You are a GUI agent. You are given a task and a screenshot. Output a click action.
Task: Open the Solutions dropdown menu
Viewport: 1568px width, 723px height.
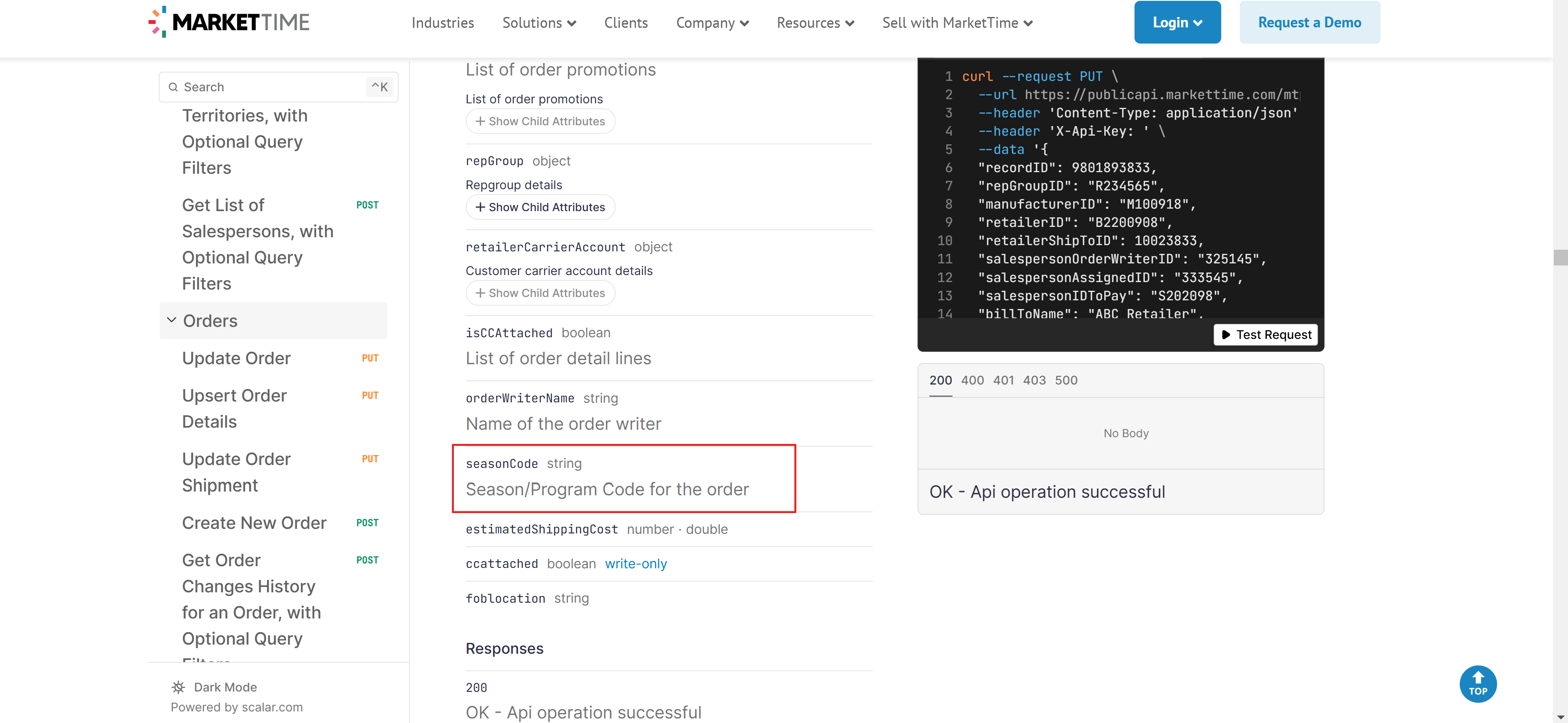539,22
